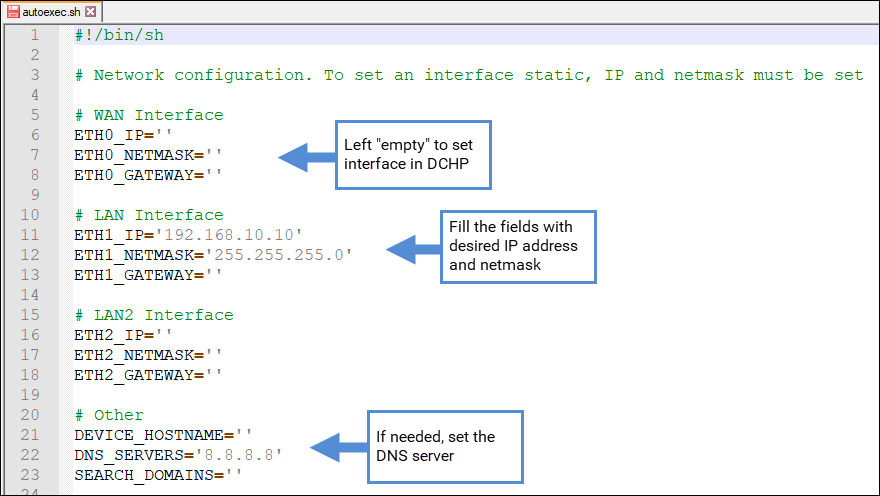880x496 pixels.
Task: Click the SEARCH_DOMAINS variable line
Action: pos(158,475)
